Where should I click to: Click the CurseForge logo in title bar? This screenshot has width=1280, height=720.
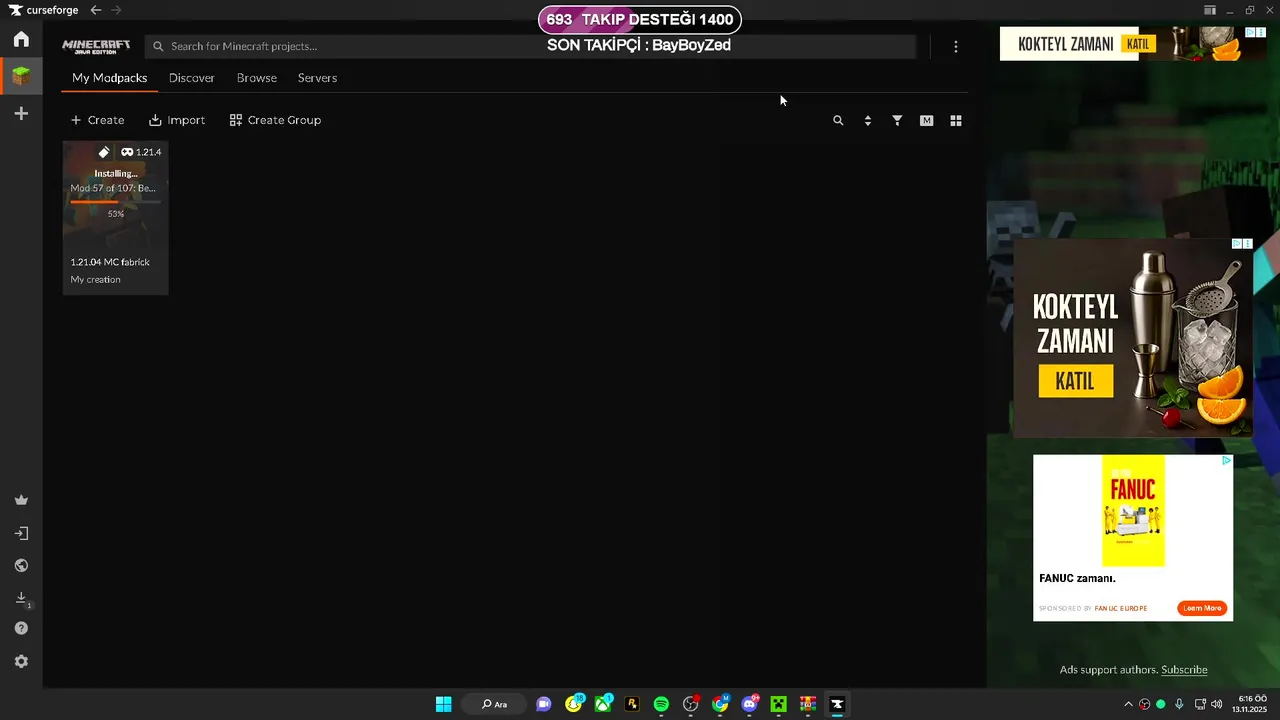[x=44, y=10]
